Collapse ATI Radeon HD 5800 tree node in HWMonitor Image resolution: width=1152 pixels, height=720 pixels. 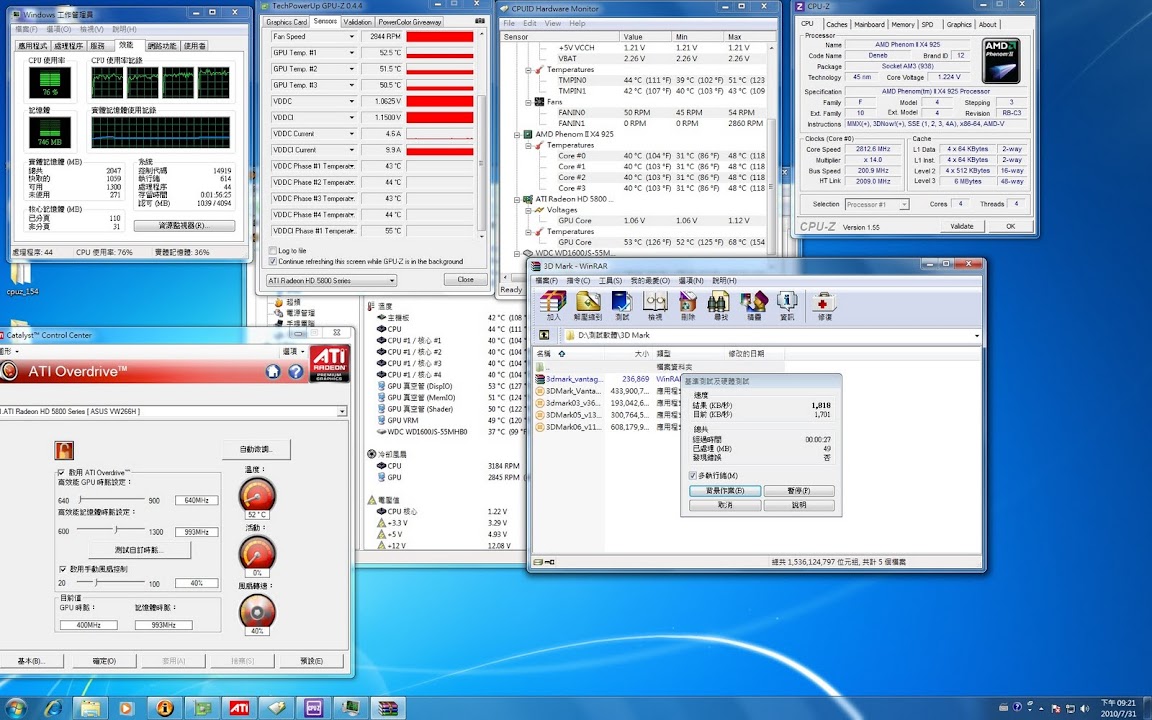(x=517, y=199)
